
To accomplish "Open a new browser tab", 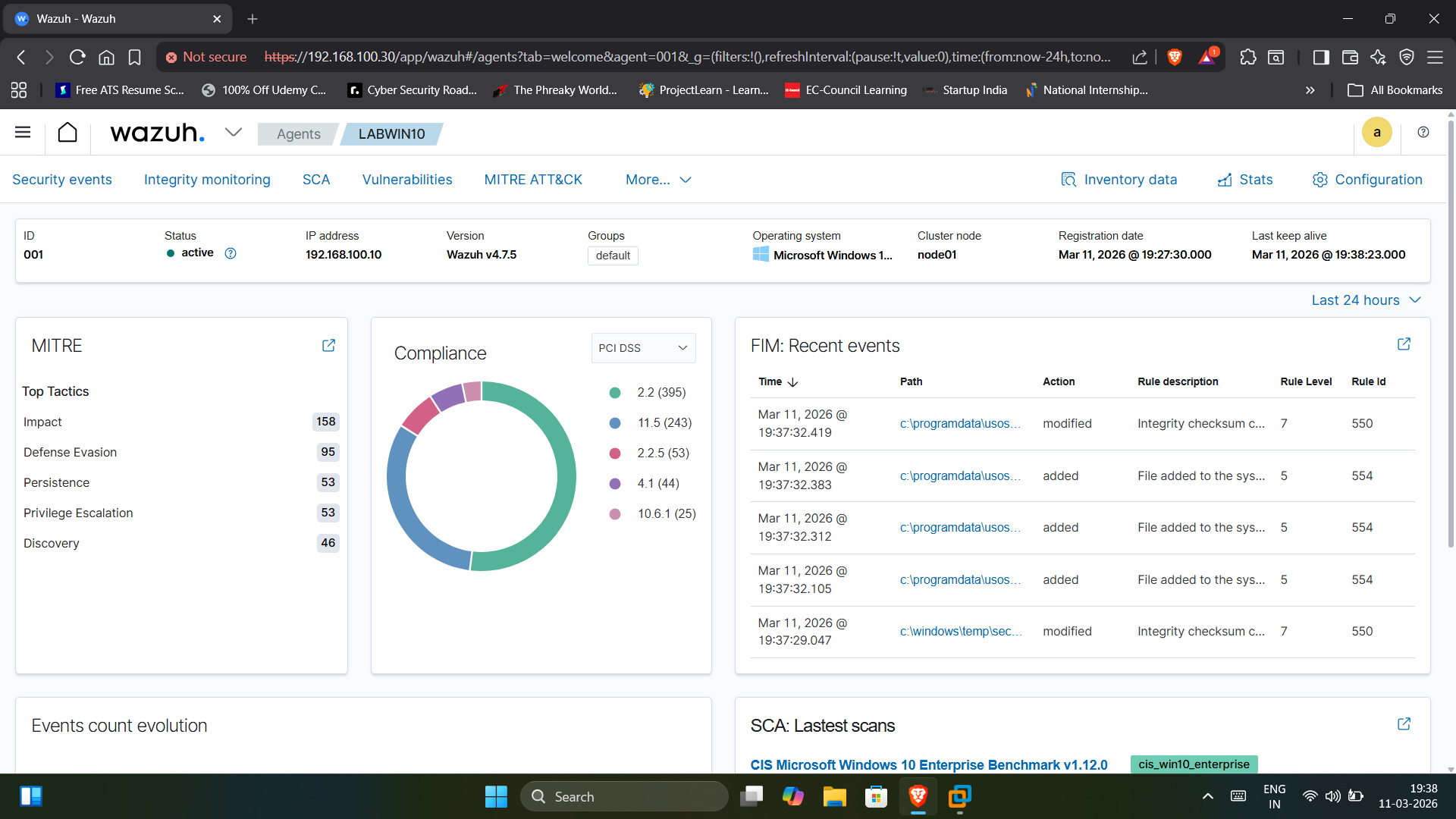I will (253, 19).
